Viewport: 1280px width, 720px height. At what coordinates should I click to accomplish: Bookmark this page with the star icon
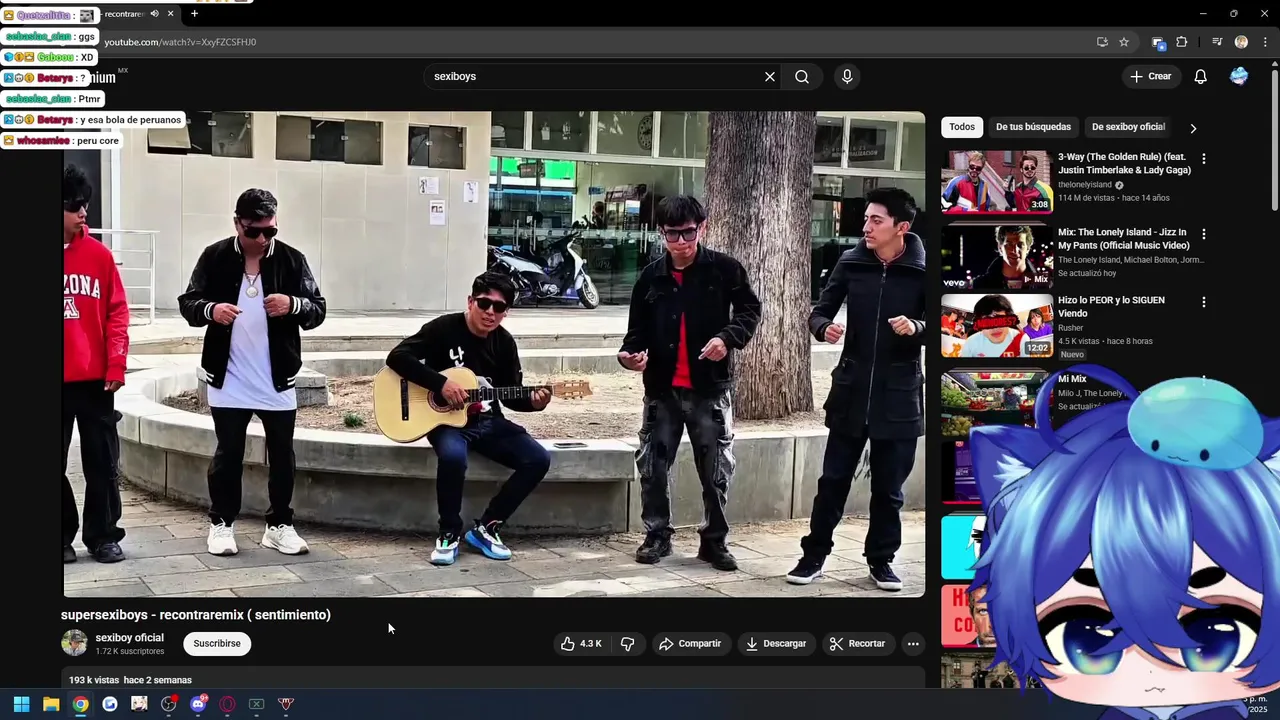pyautogui.click(x=1124, y=42)
